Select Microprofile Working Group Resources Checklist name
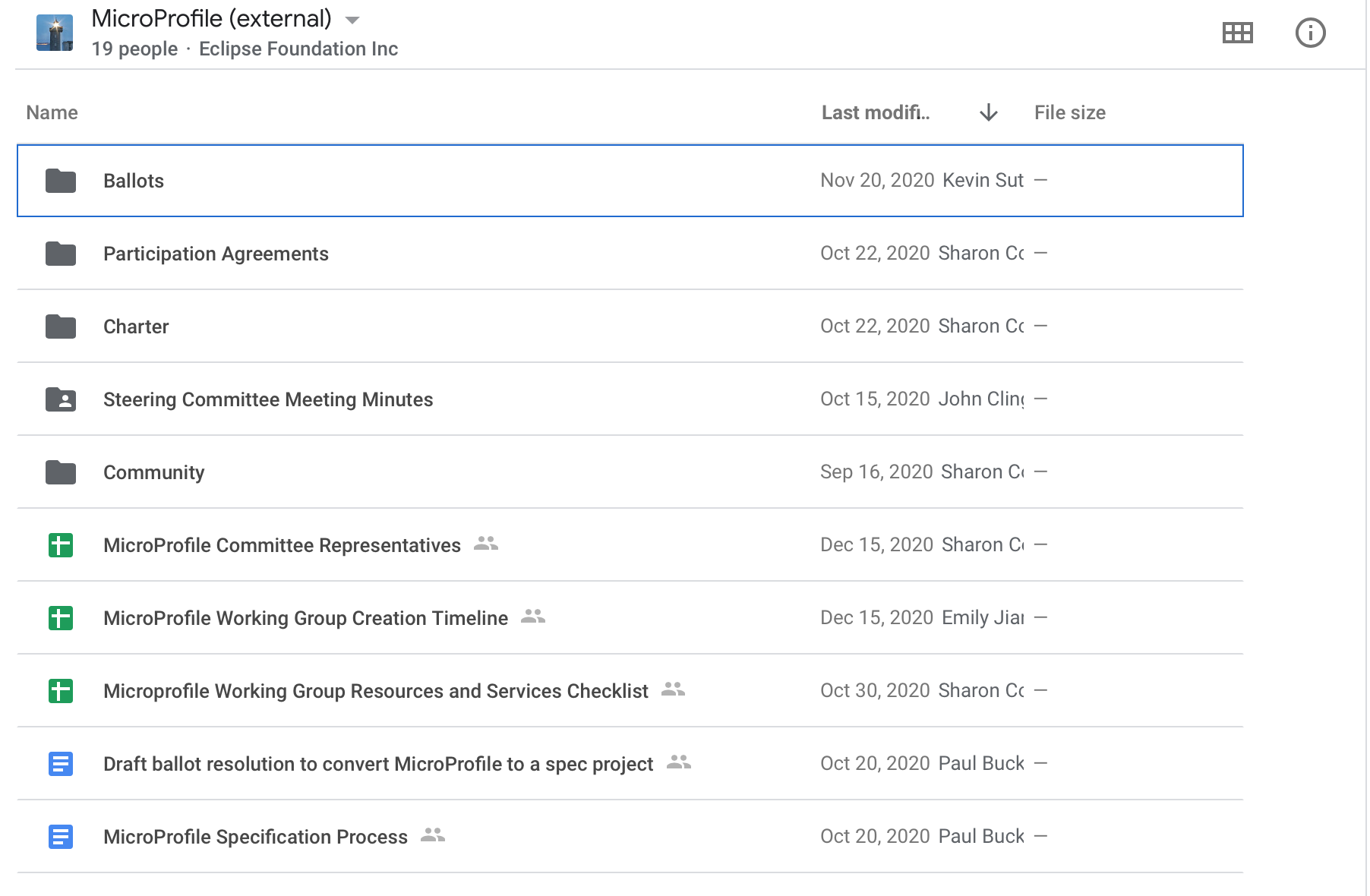The width and height of the screenshot is (1370, 896). 376,691
